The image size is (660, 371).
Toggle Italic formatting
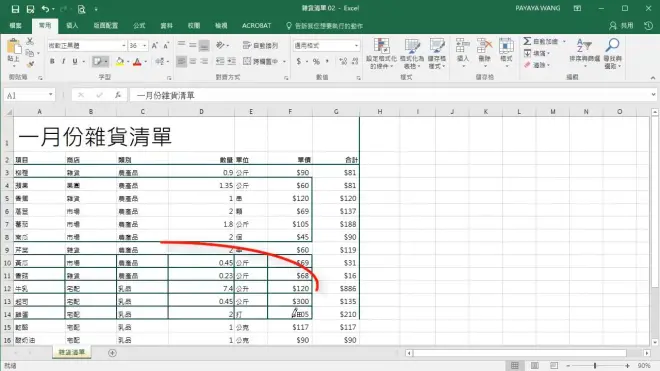coord(63,61)
